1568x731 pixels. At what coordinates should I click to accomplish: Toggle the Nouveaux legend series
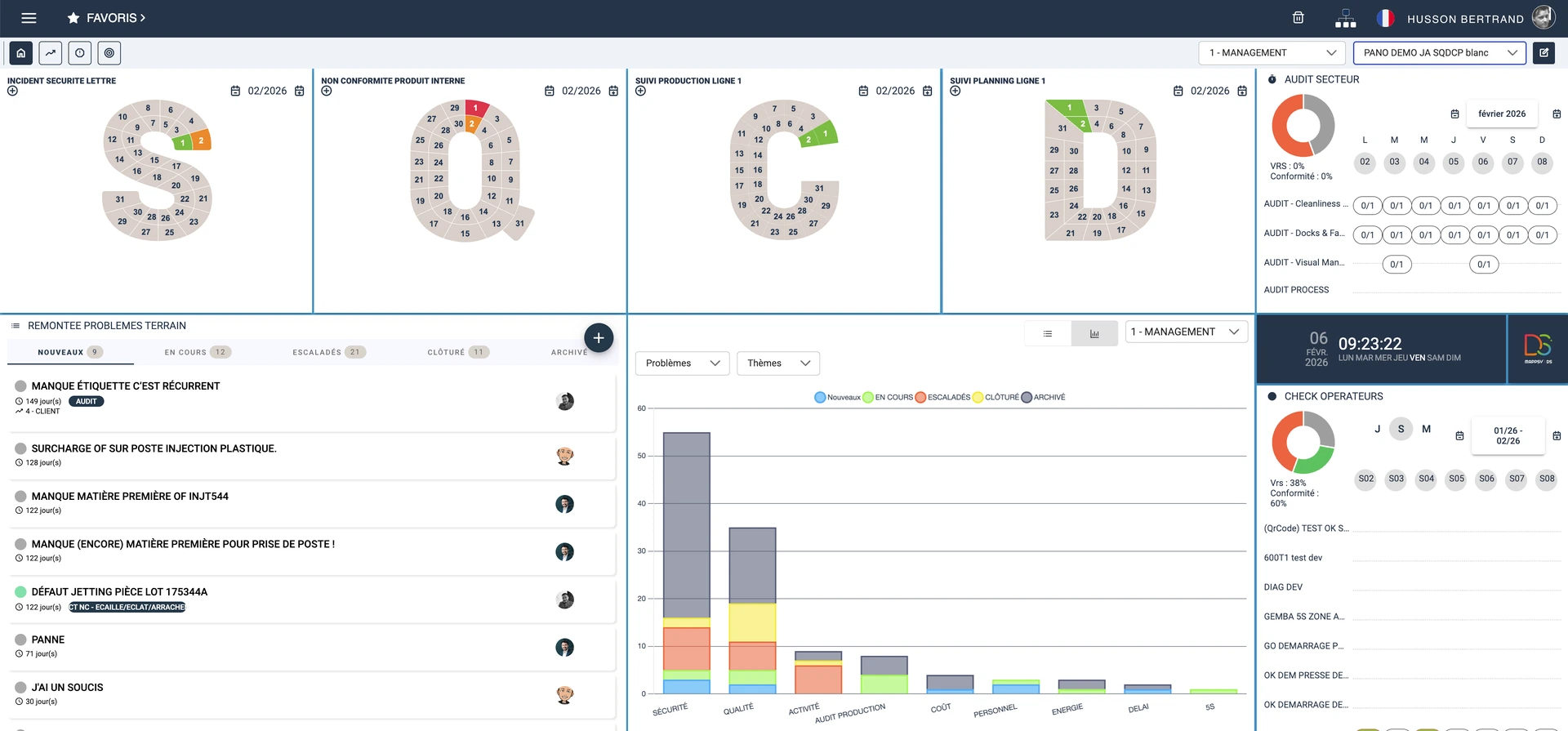(837, 398)
